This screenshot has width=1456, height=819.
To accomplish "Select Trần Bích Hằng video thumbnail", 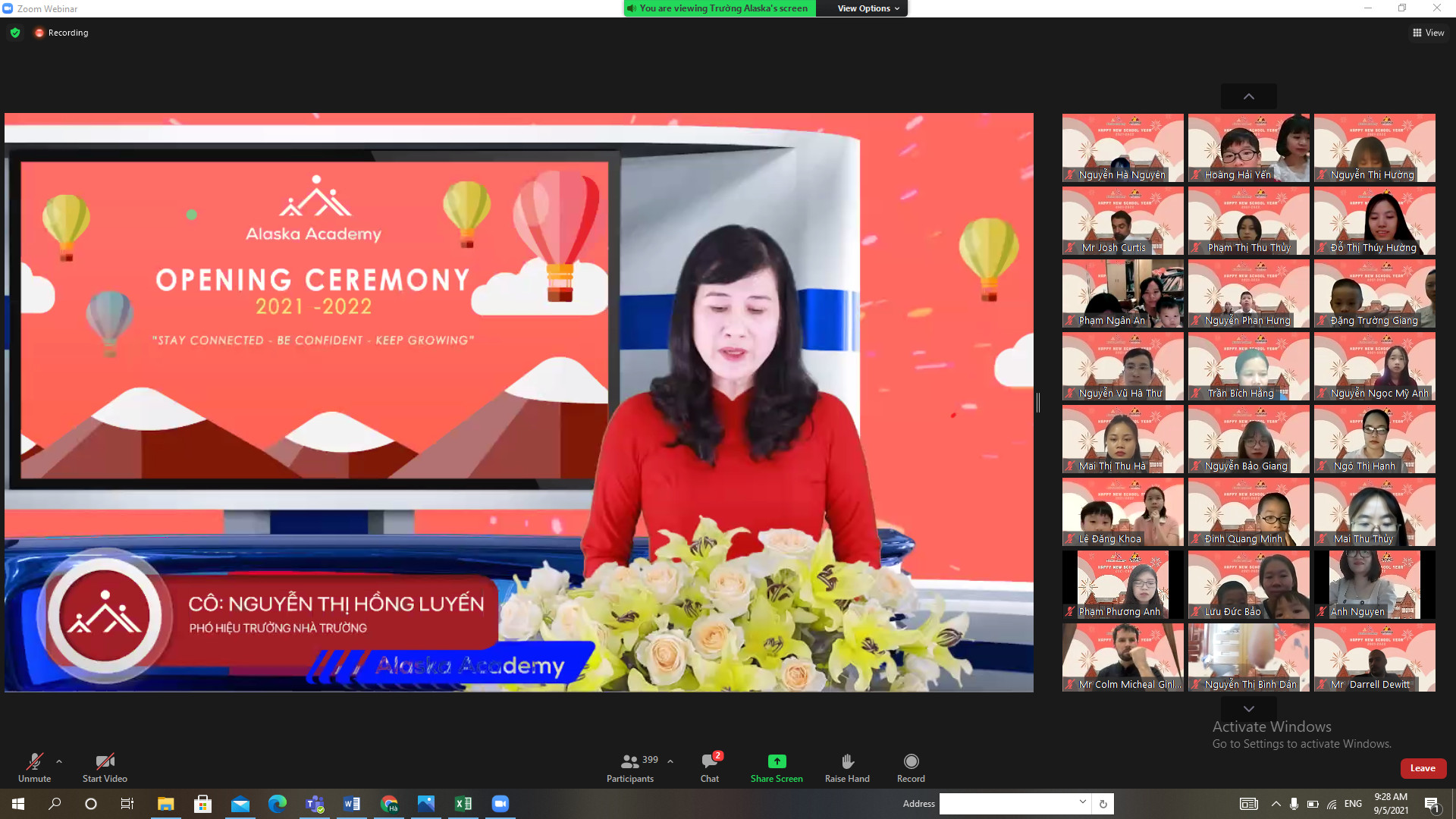I will coord(1249,366).
